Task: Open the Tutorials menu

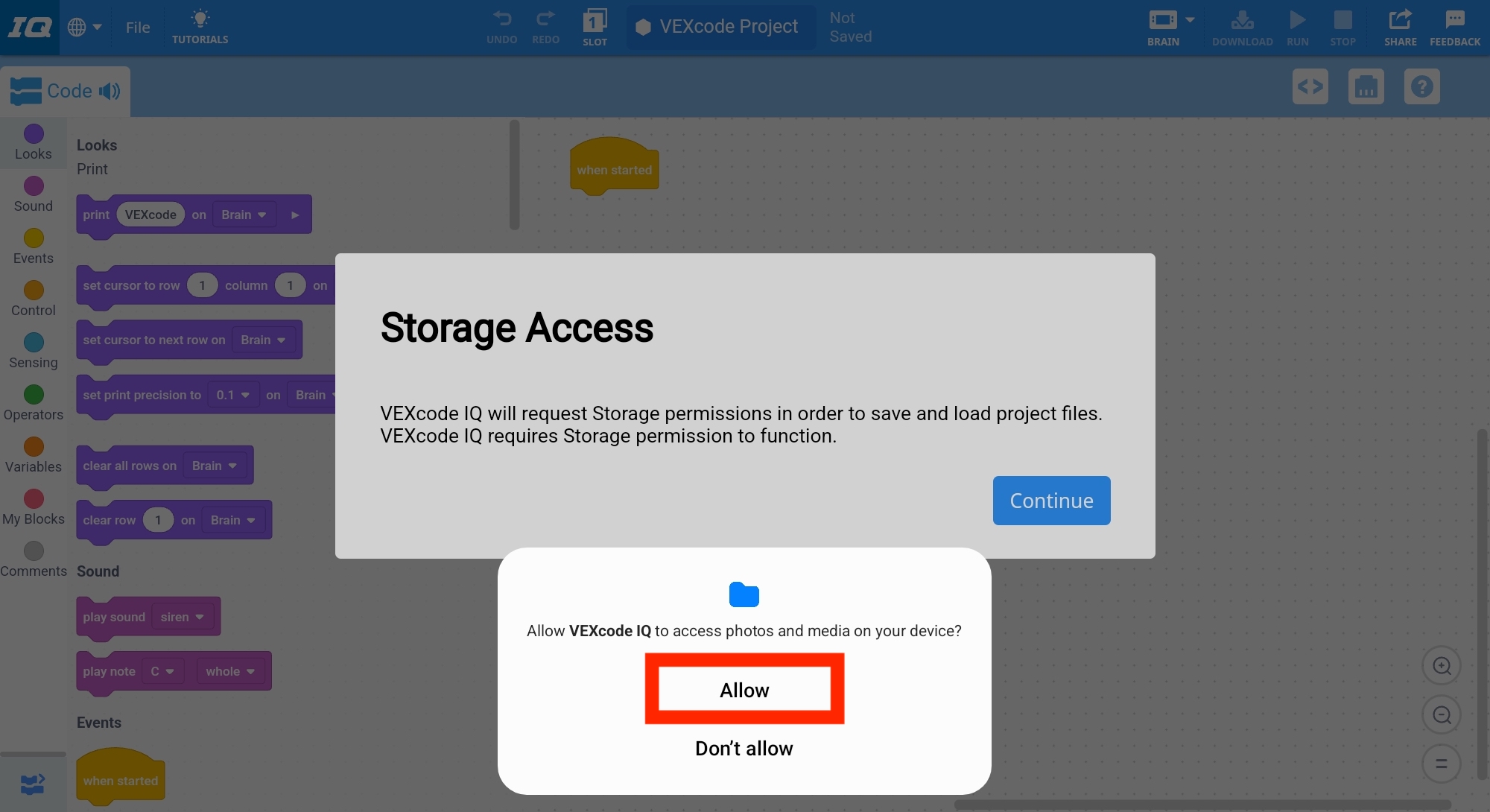Action: [200, 27]
